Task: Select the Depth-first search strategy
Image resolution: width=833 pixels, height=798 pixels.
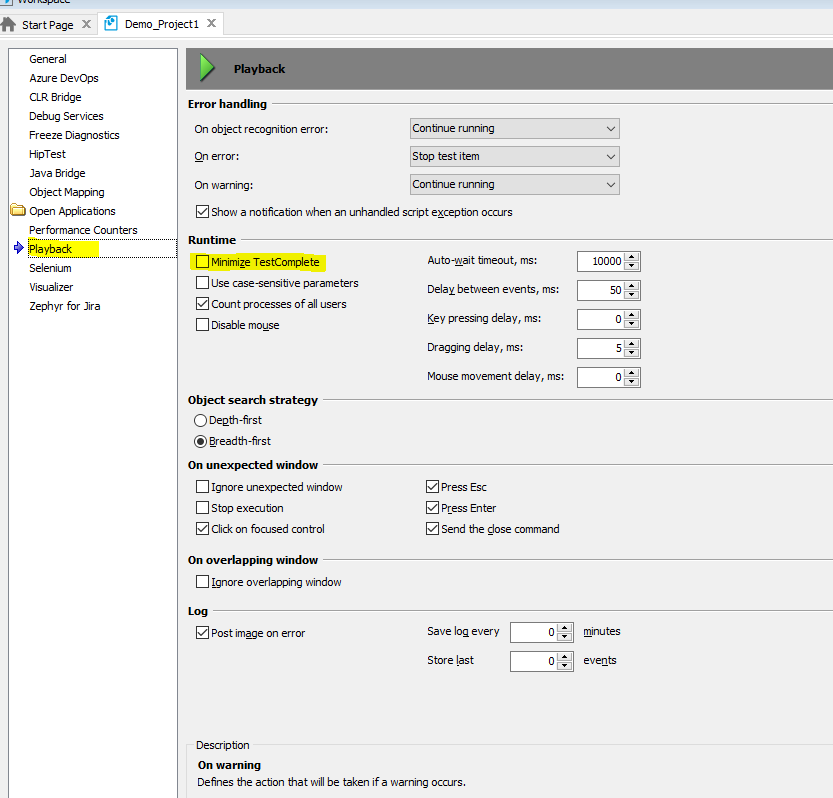Action: (x=201, y=420)
